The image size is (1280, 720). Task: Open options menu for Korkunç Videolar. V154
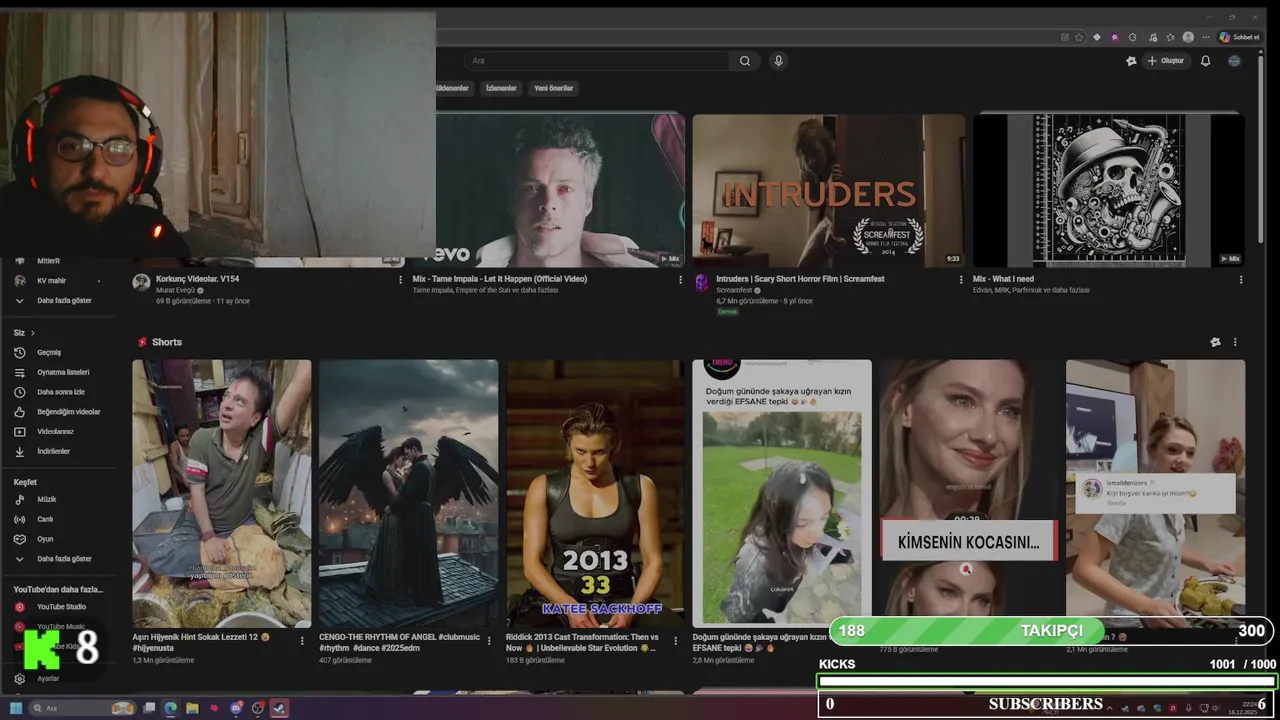[x=401, y=280]
